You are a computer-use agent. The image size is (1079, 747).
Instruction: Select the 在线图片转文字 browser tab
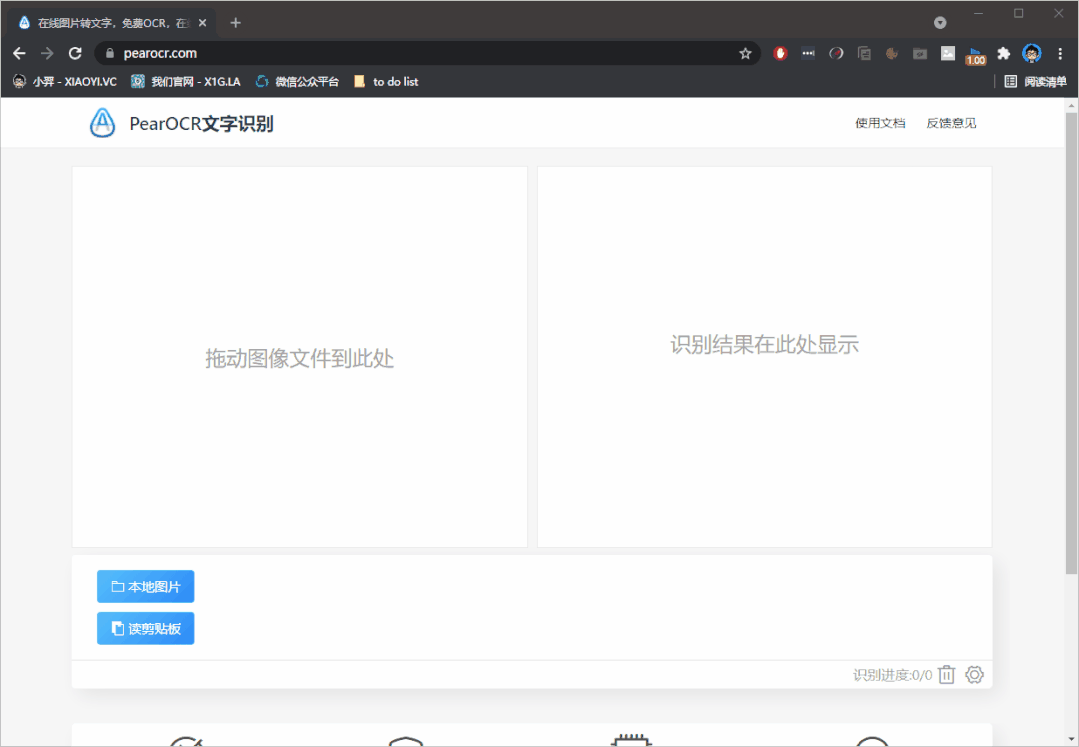click(108, 22)
